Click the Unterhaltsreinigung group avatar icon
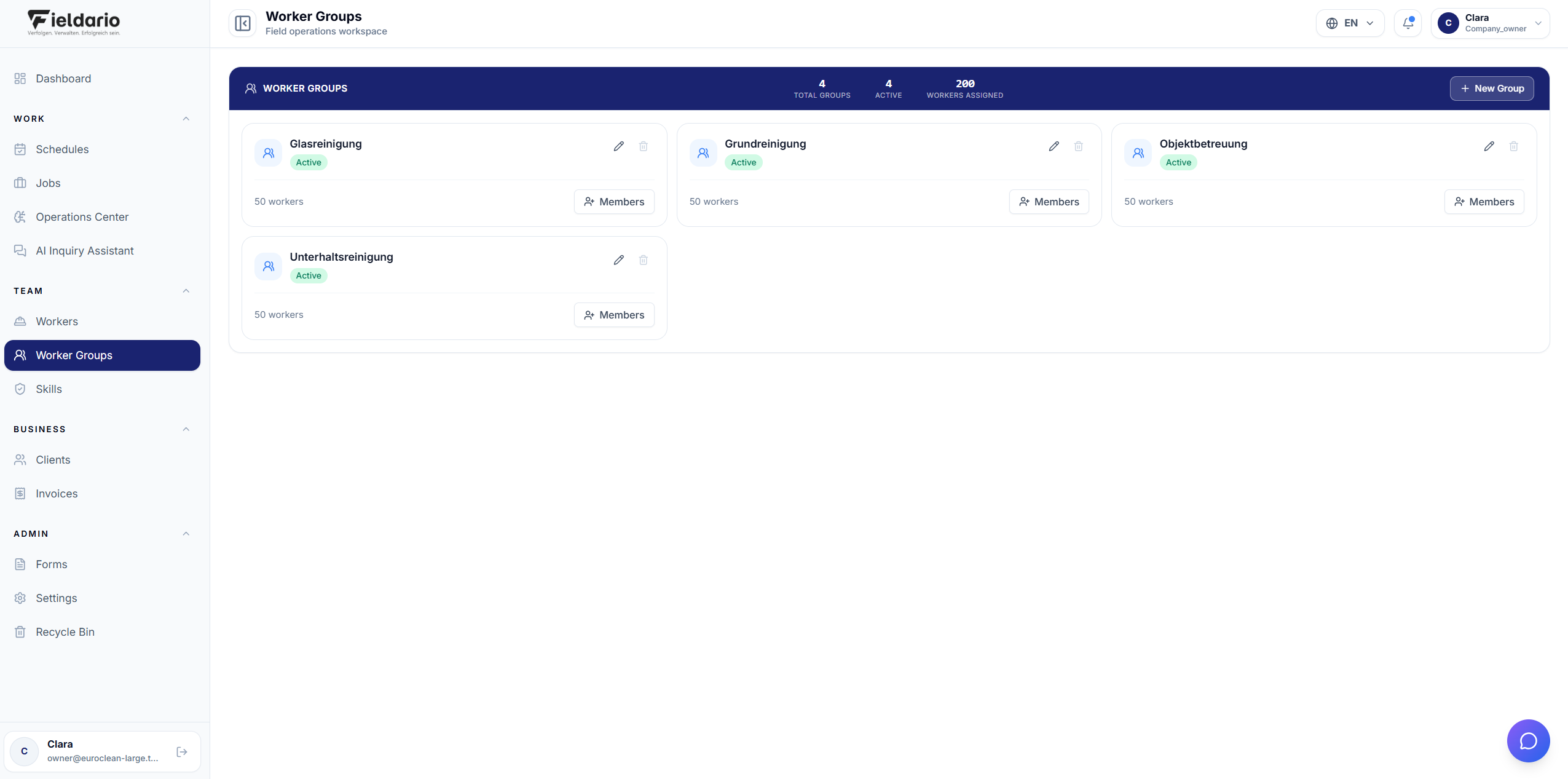 point(268,266)
